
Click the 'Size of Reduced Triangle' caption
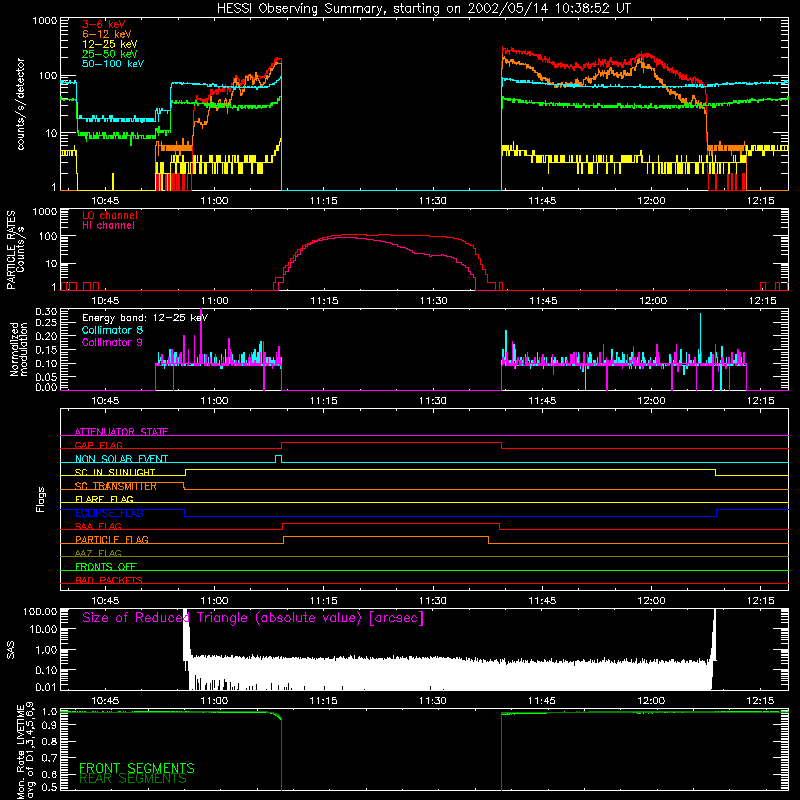click(x=253, y=618)
